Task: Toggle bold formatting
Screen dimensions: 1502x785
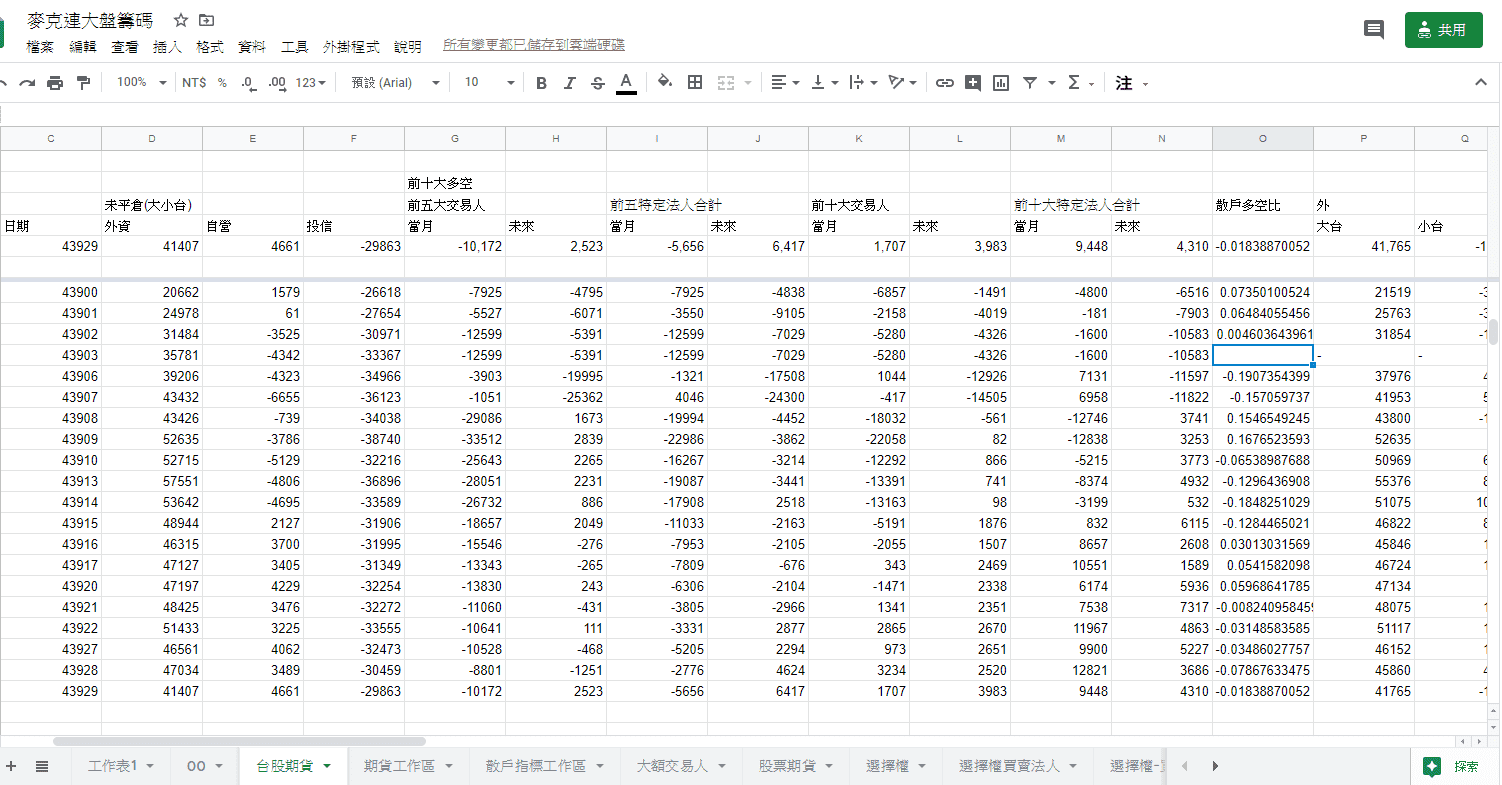Action: (x=541, y=83)
